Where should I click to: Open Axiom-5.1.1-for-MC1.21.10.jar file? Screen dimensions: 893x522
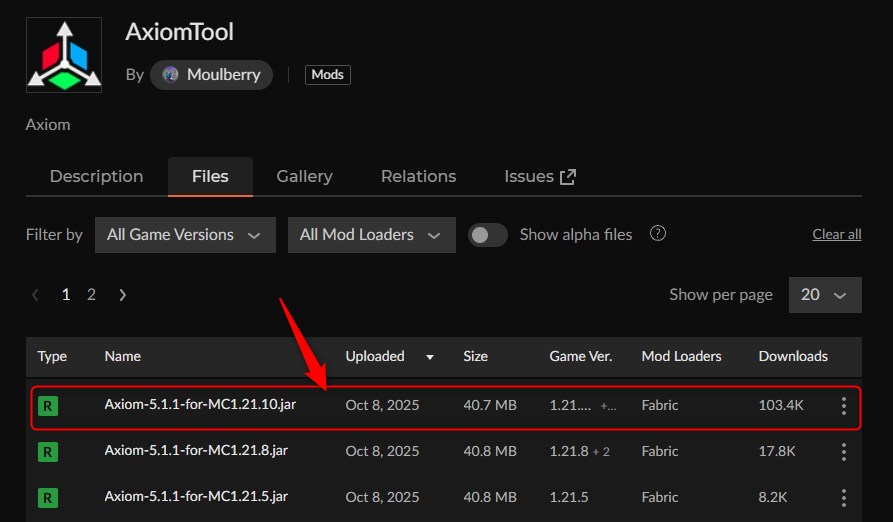(x=200, y=405)
